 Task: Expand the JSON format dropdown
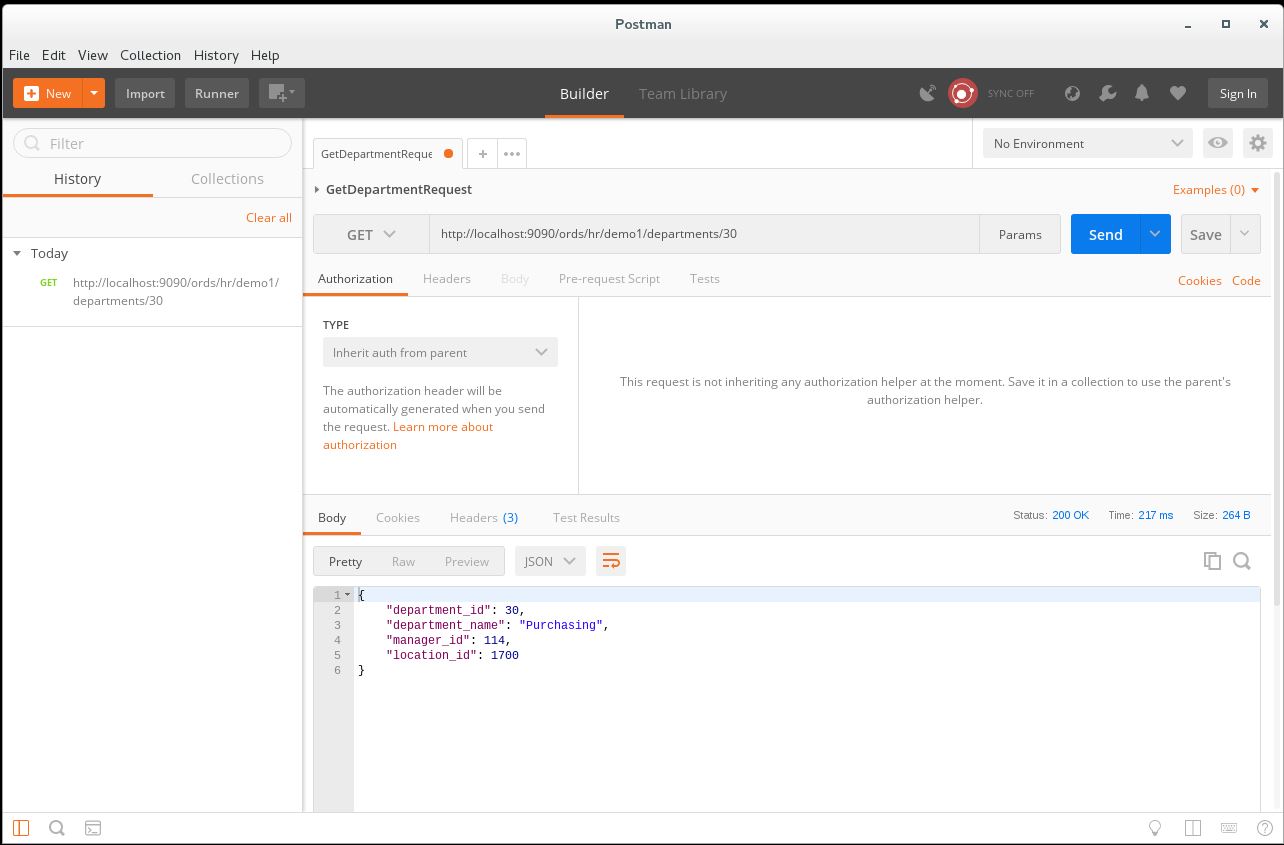pyautogui.click(x=549, y=561)
